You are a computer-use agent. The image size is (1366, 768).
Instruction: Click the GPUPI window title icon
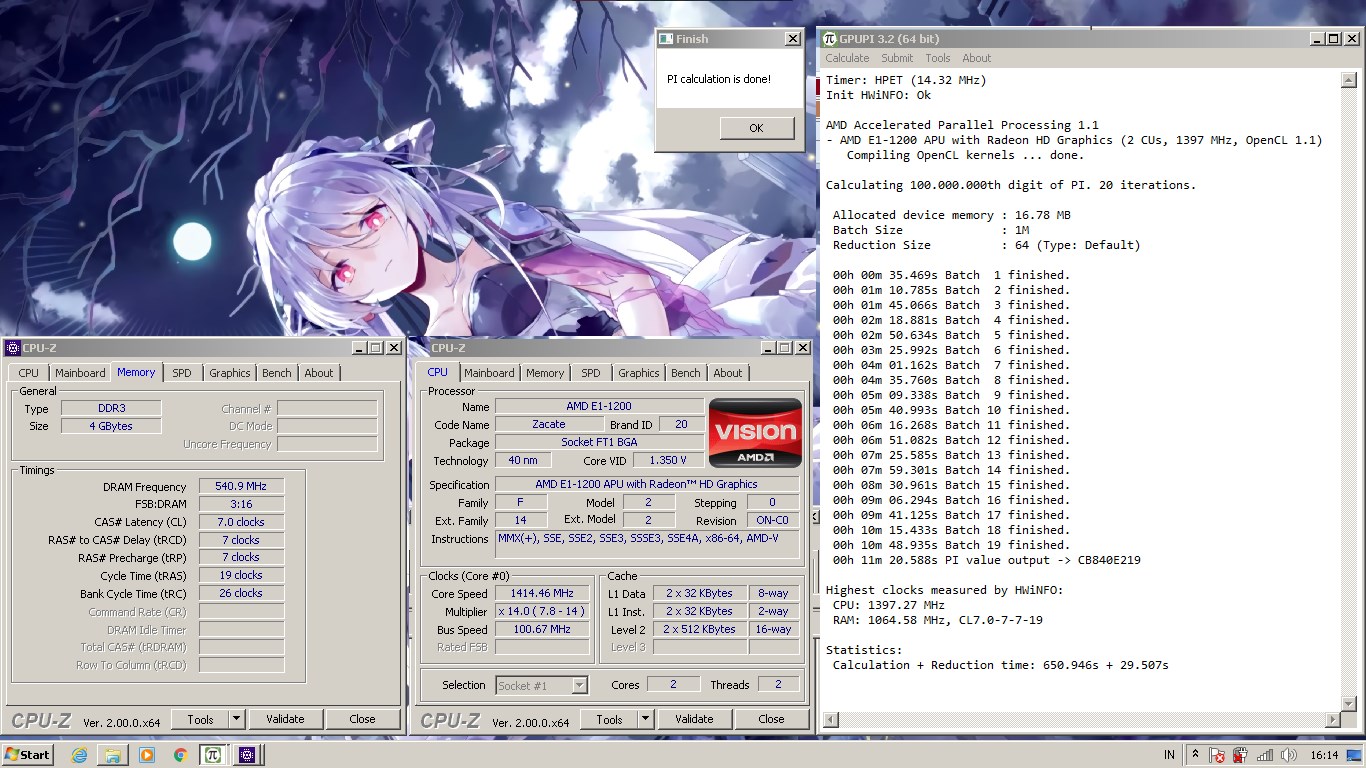pos(829,39)
